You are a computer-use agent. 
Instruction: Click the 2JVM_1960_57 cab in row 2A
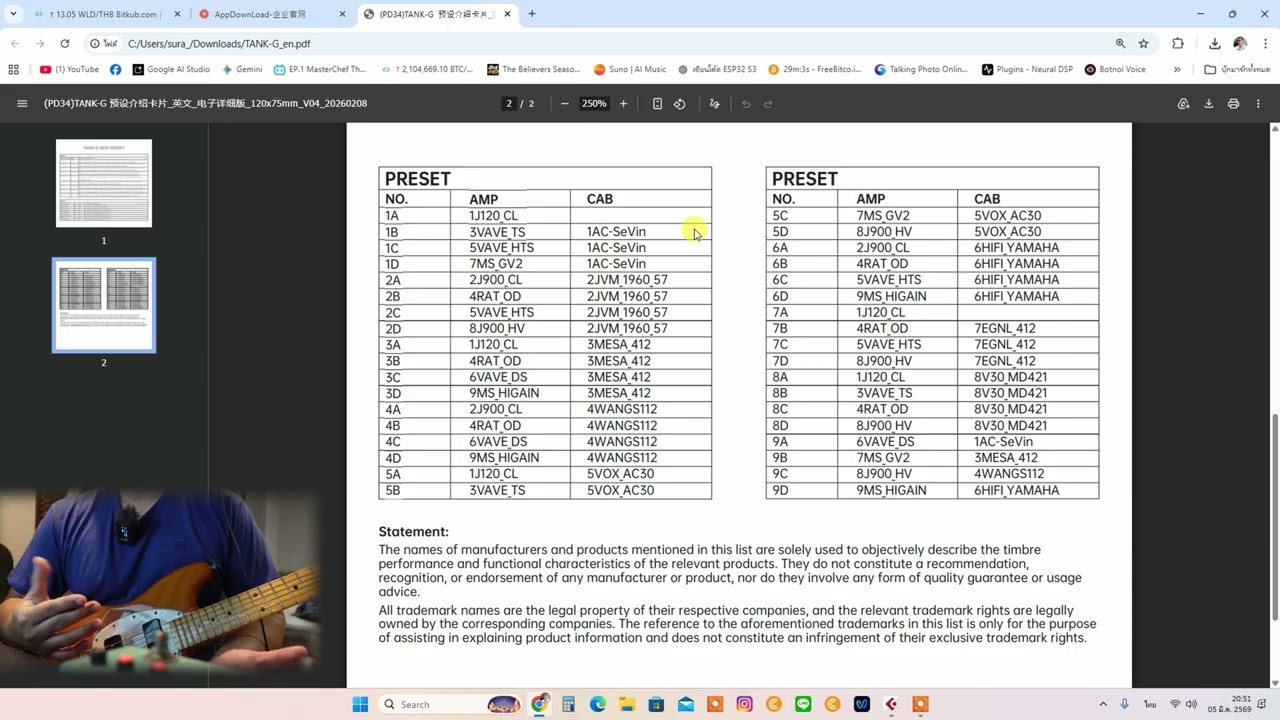click(x=627, y=280)
